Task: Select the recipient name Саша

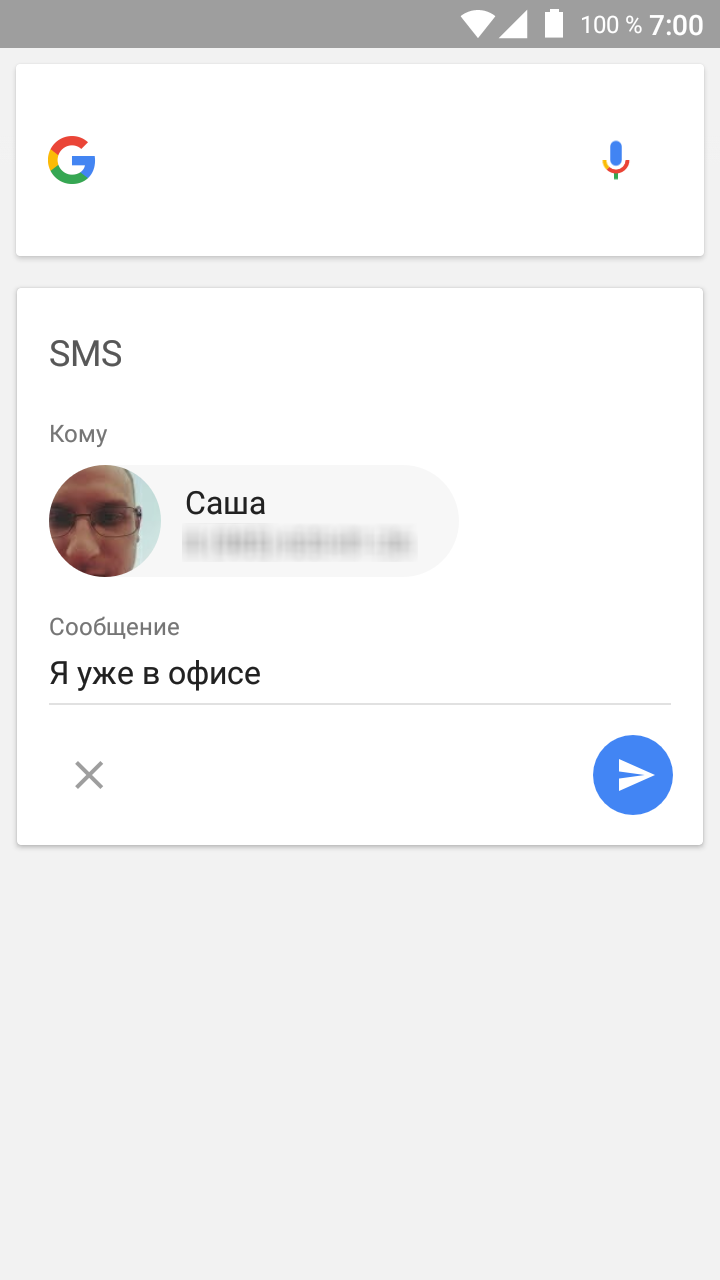Action: click(226, 503)
